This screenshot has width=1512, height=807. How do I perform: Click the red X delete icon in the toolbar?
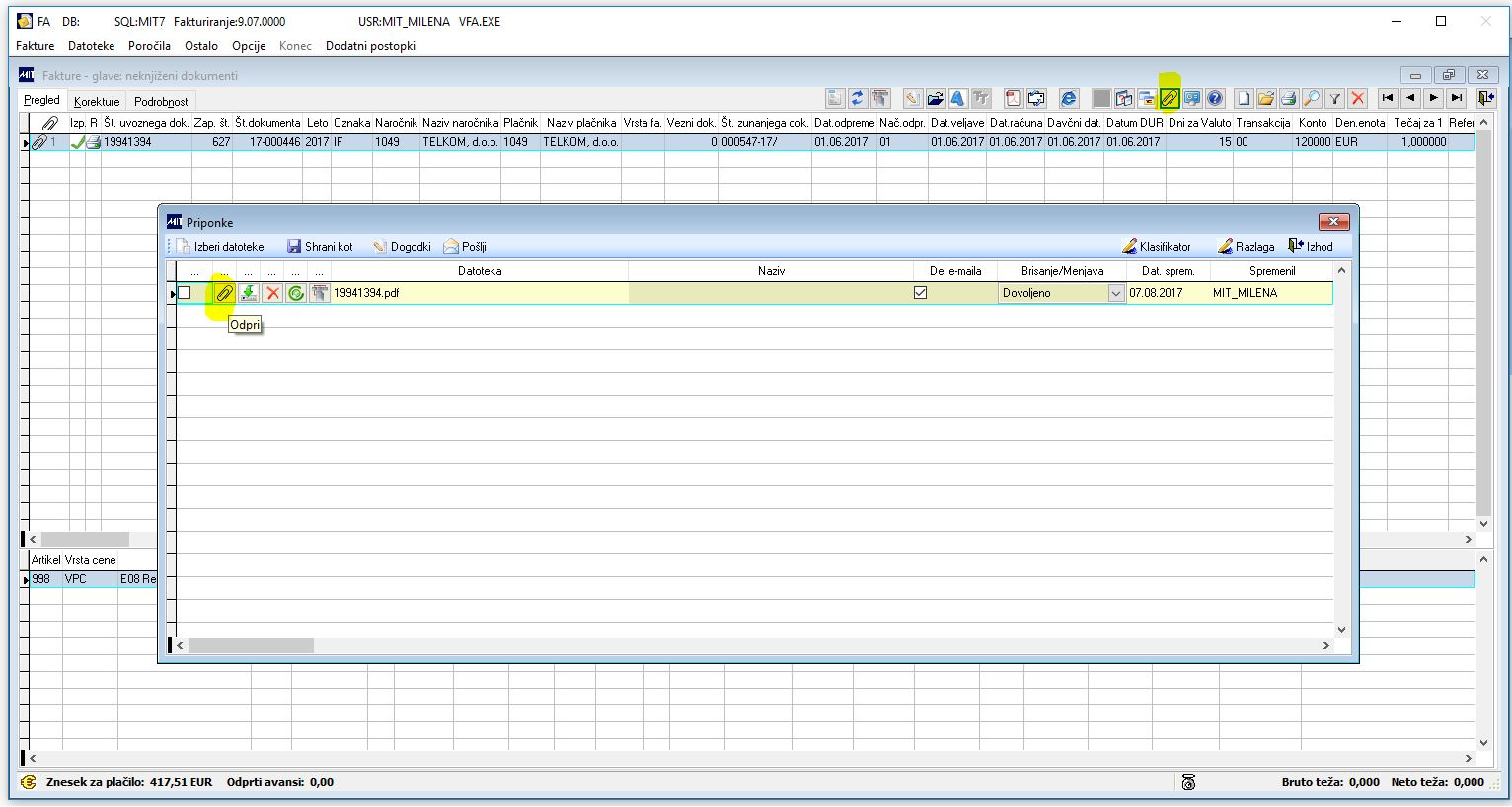click(x=1359, y=98)
